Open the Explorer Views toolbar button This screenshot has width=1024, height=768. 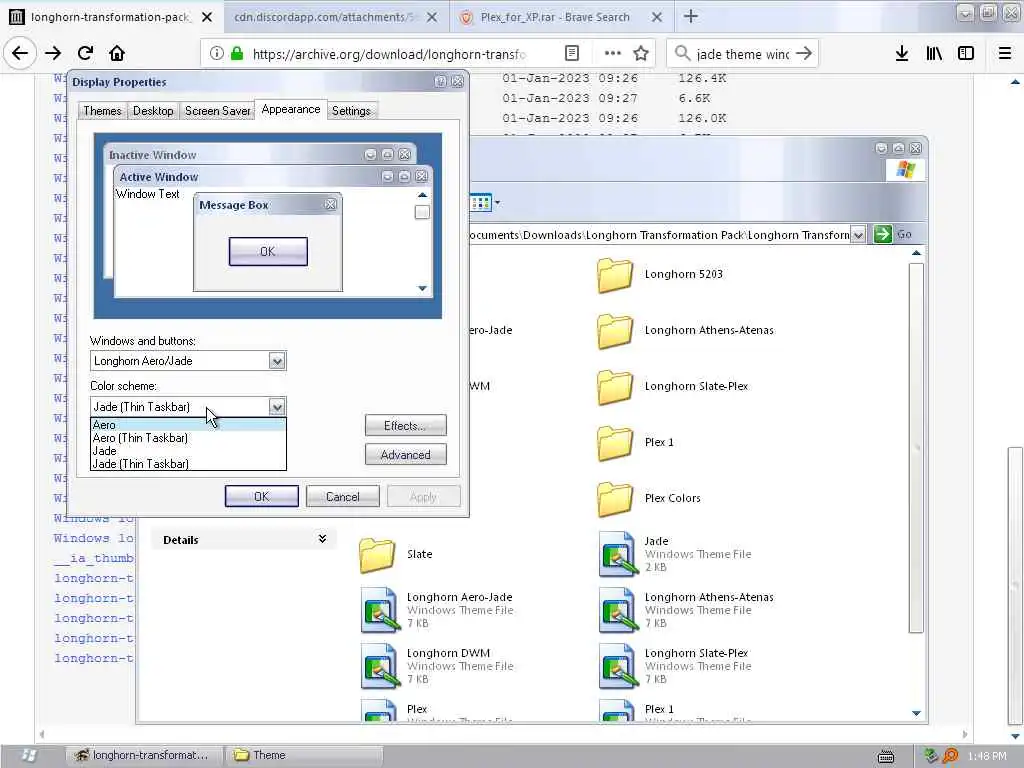pos(484,203)
